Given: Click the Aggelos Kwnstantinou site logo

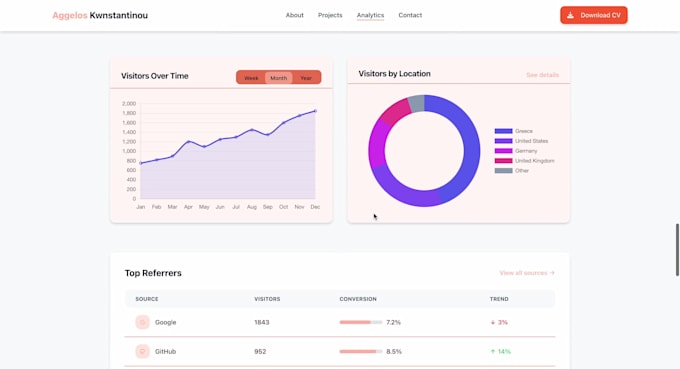Looking at the screenshot, I should [x=100, y=16].
